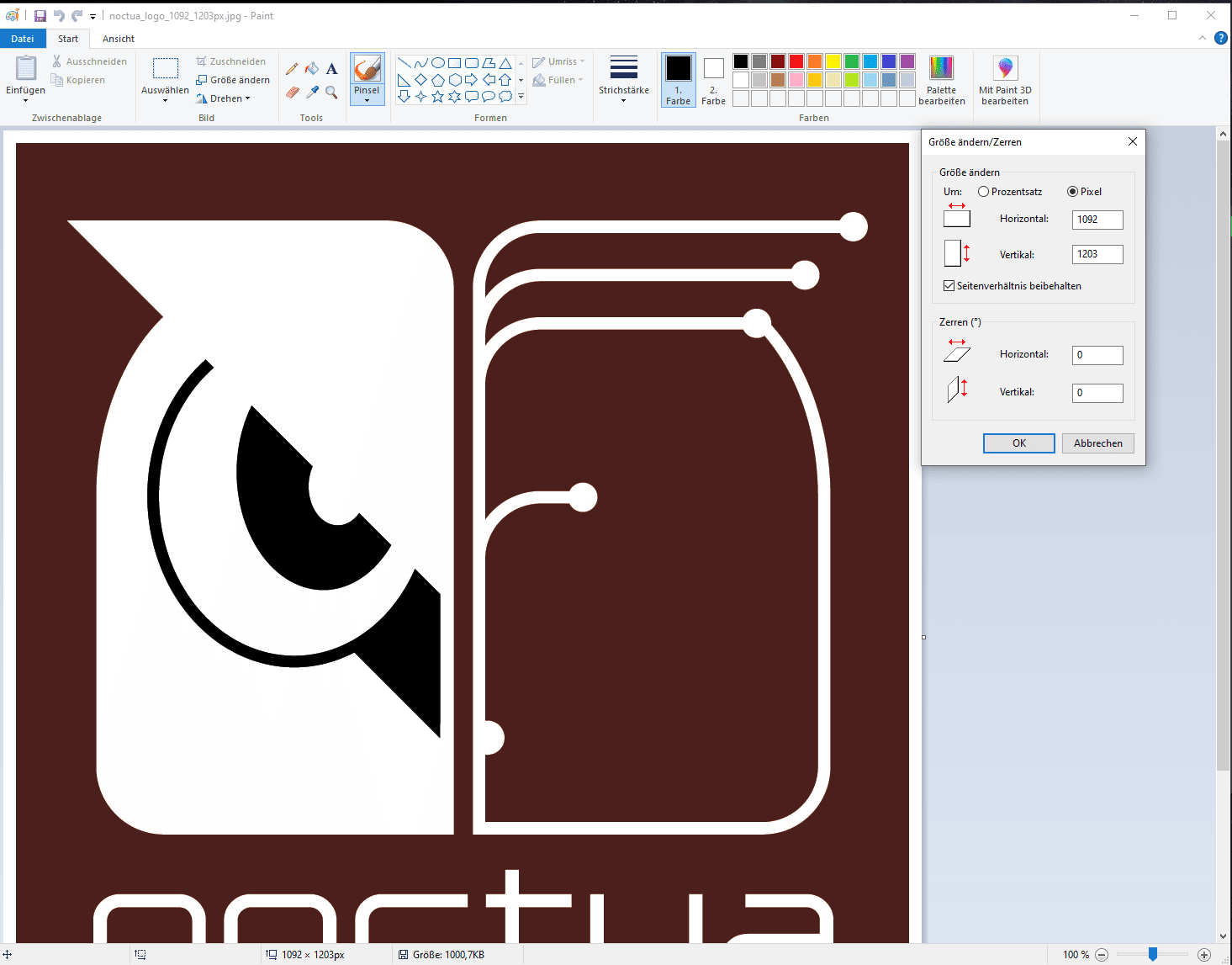The image size is (1232, 965).
Task: Select the Triangle shape
Action: pos(505,63)
